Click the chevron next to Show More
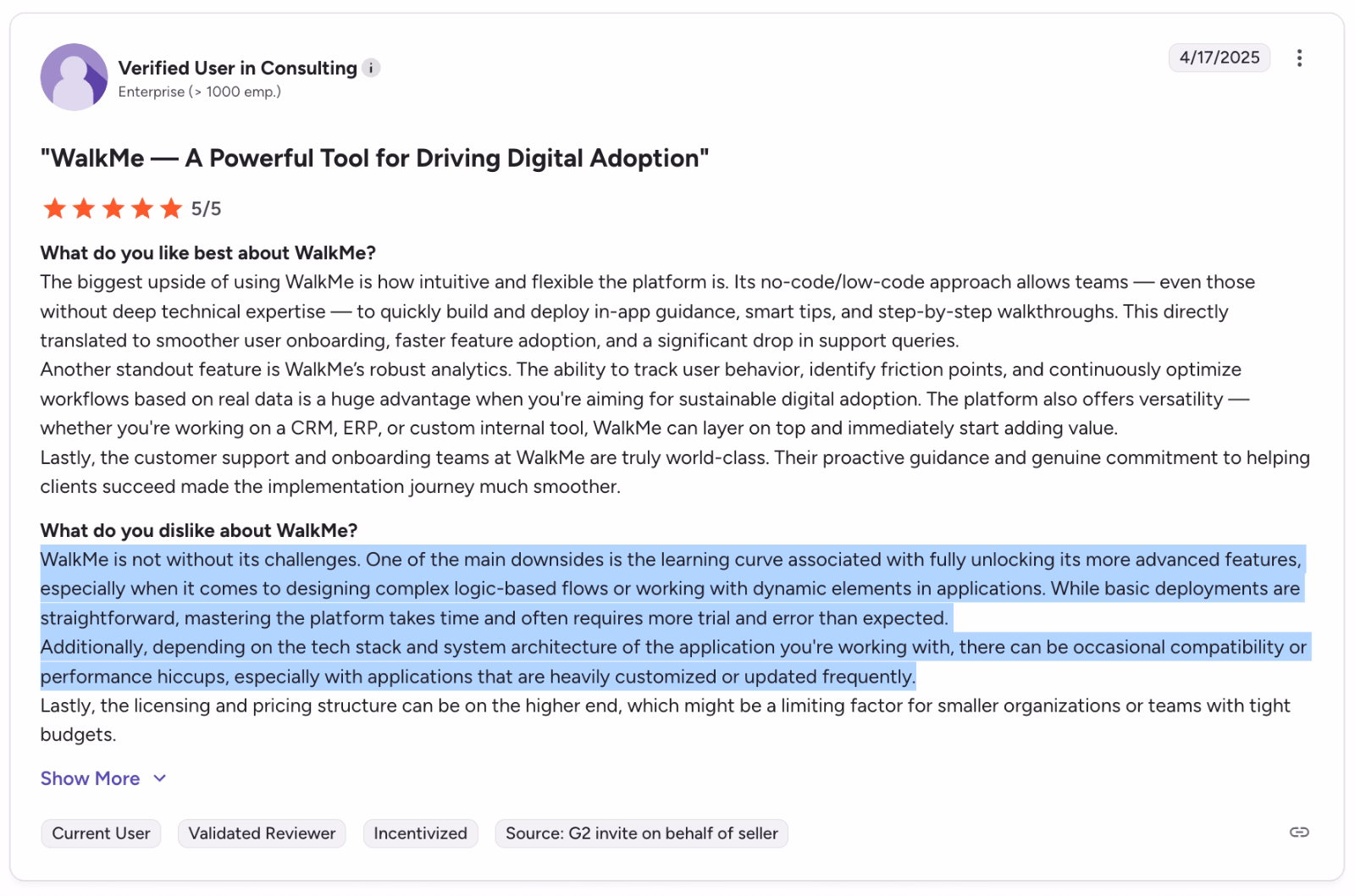Screen dimensions: 1355x896 [x=159, y=778]
